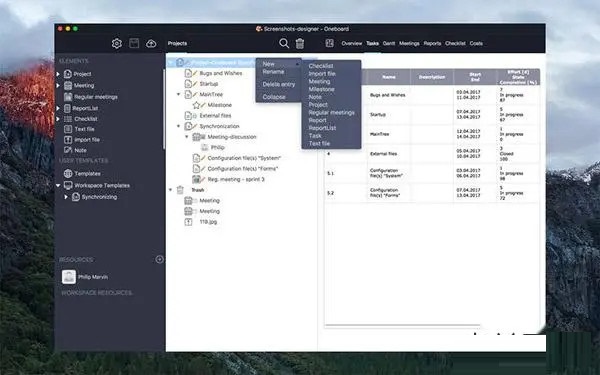Click the horizontal scrollbar under the task table

402,326
